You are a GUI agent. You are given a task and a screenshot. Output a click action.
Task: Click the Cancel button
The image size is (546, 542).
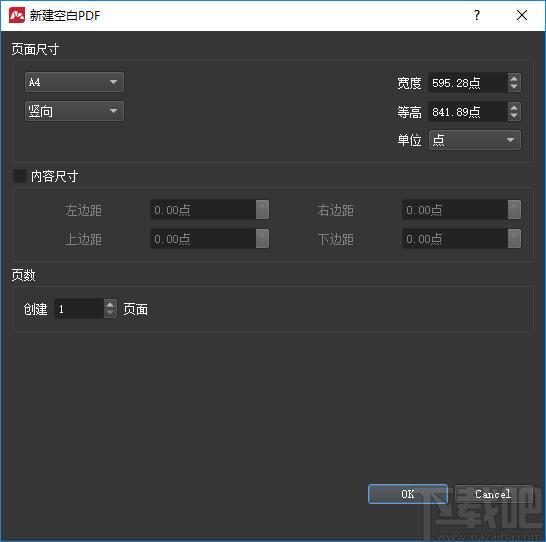[x=493, y=494]
